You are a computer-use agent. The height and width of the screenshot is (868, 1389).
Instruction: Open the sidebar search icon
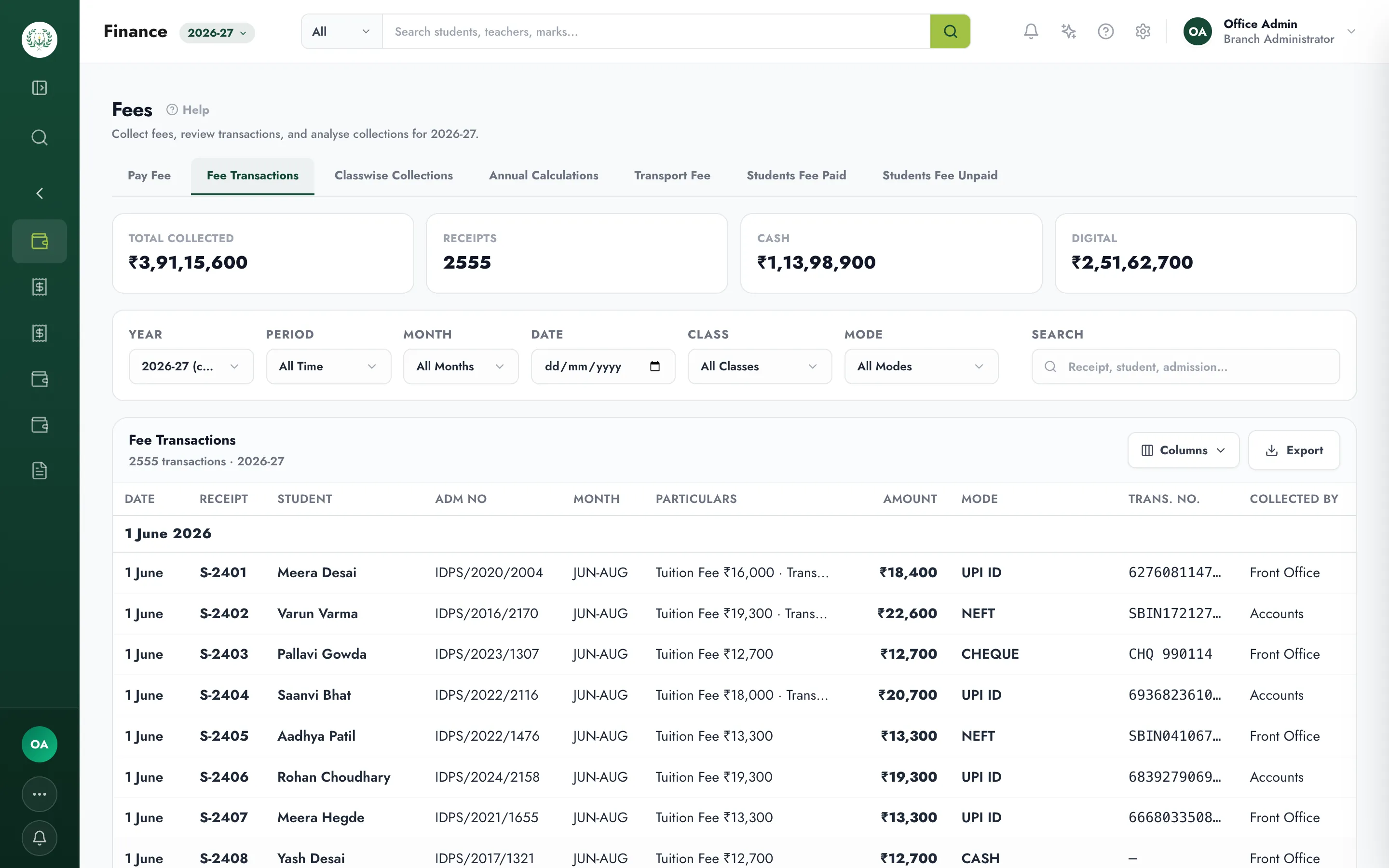tap(39, 138)
